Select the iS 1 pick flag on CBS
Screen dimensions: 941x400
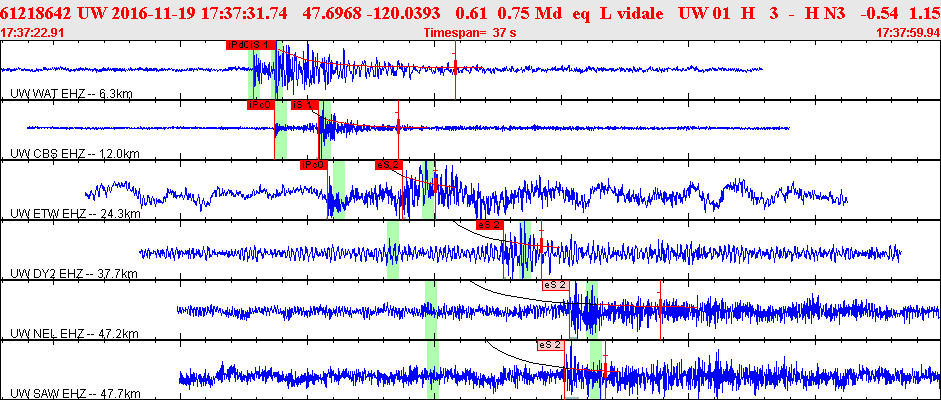coord(304,105)
